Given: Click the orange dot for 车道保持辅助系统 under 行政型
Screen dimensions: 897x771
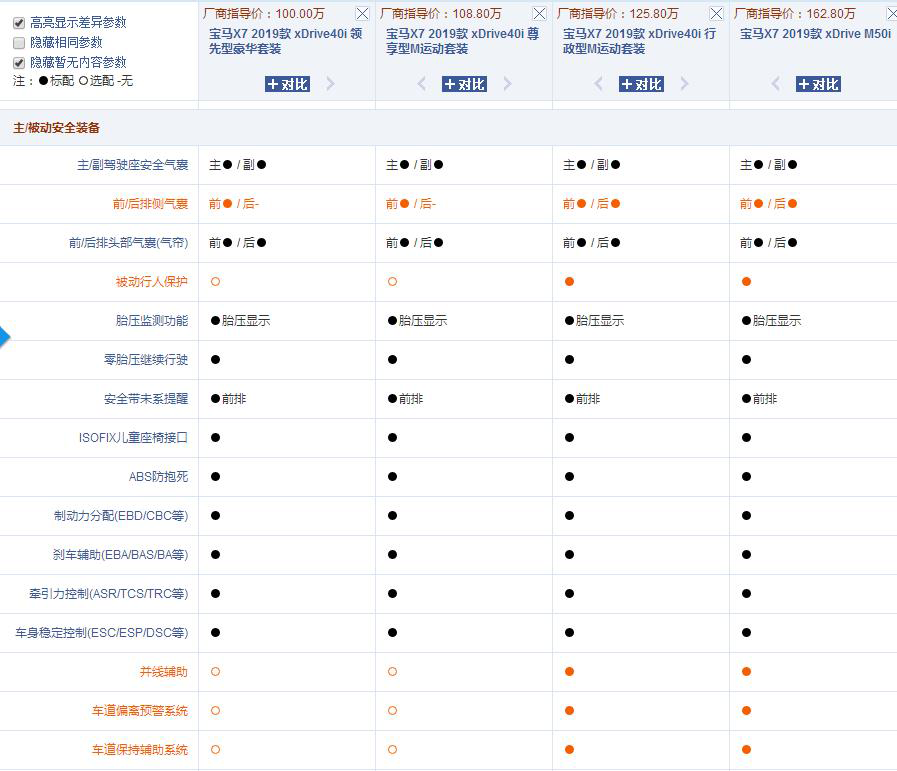Looking at the screenshot, I should tap(567, 749).
